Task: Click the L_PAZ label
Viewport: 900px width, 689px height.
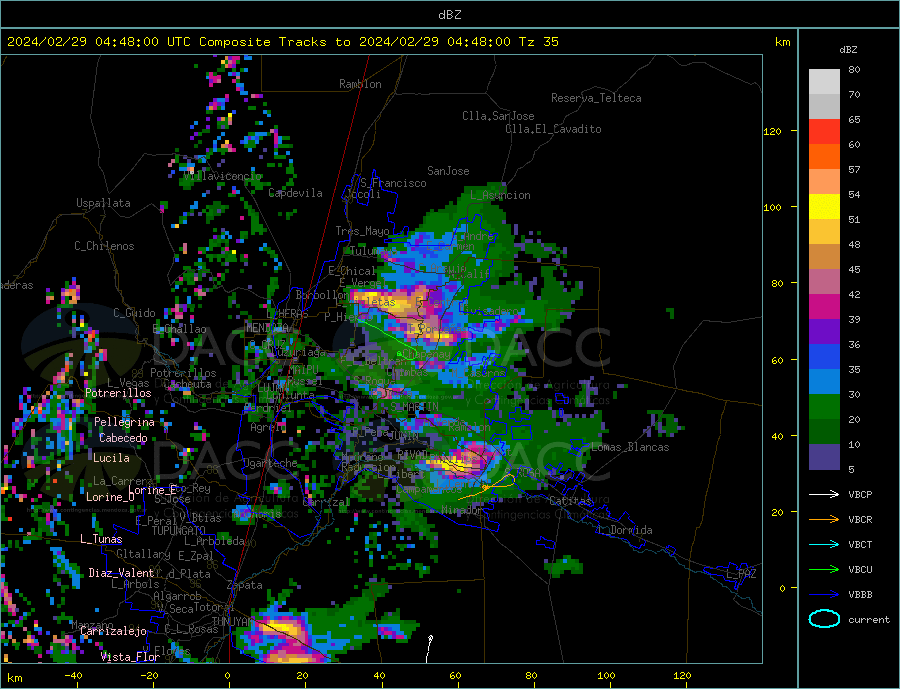Action: 741,574
